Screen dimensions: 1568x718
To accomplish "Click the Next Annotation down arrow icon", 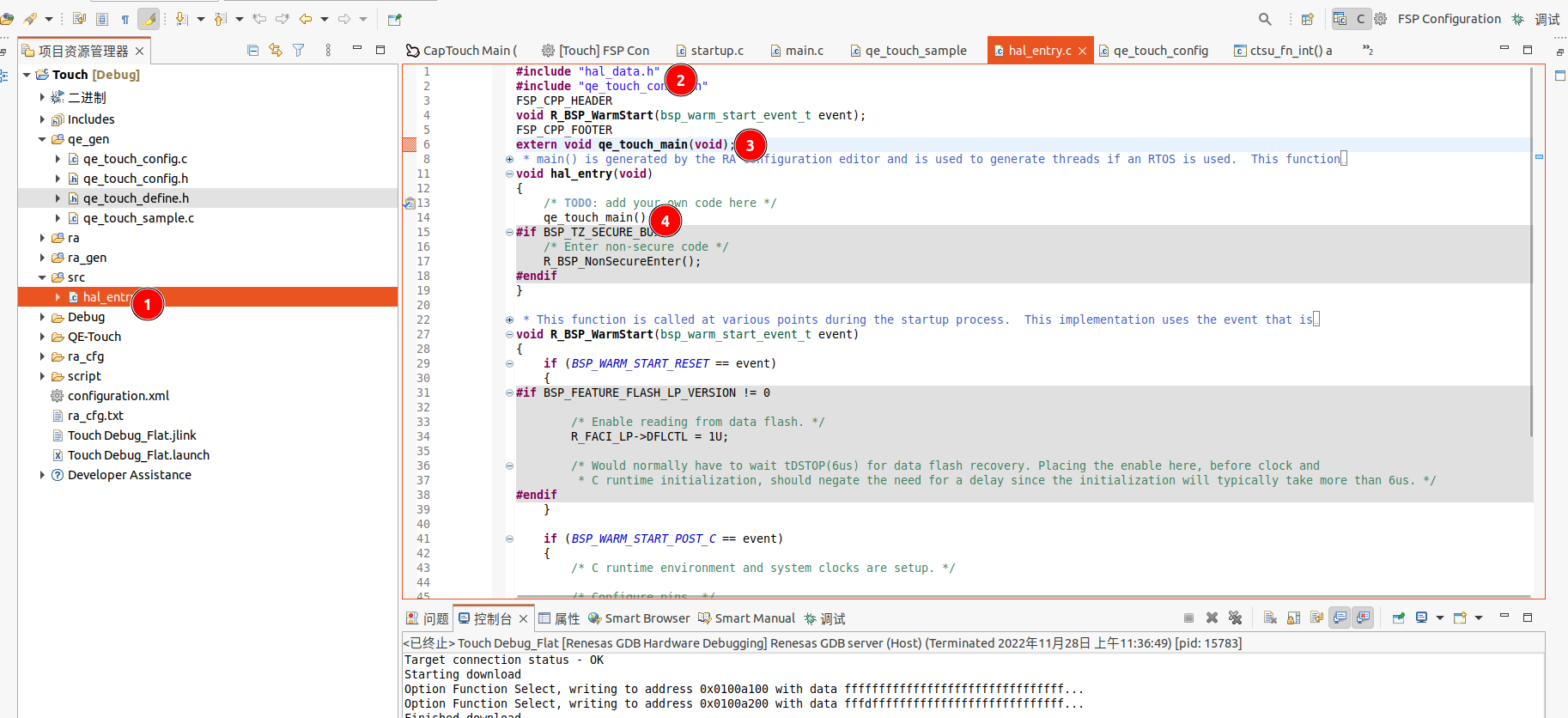I will 182,19.
